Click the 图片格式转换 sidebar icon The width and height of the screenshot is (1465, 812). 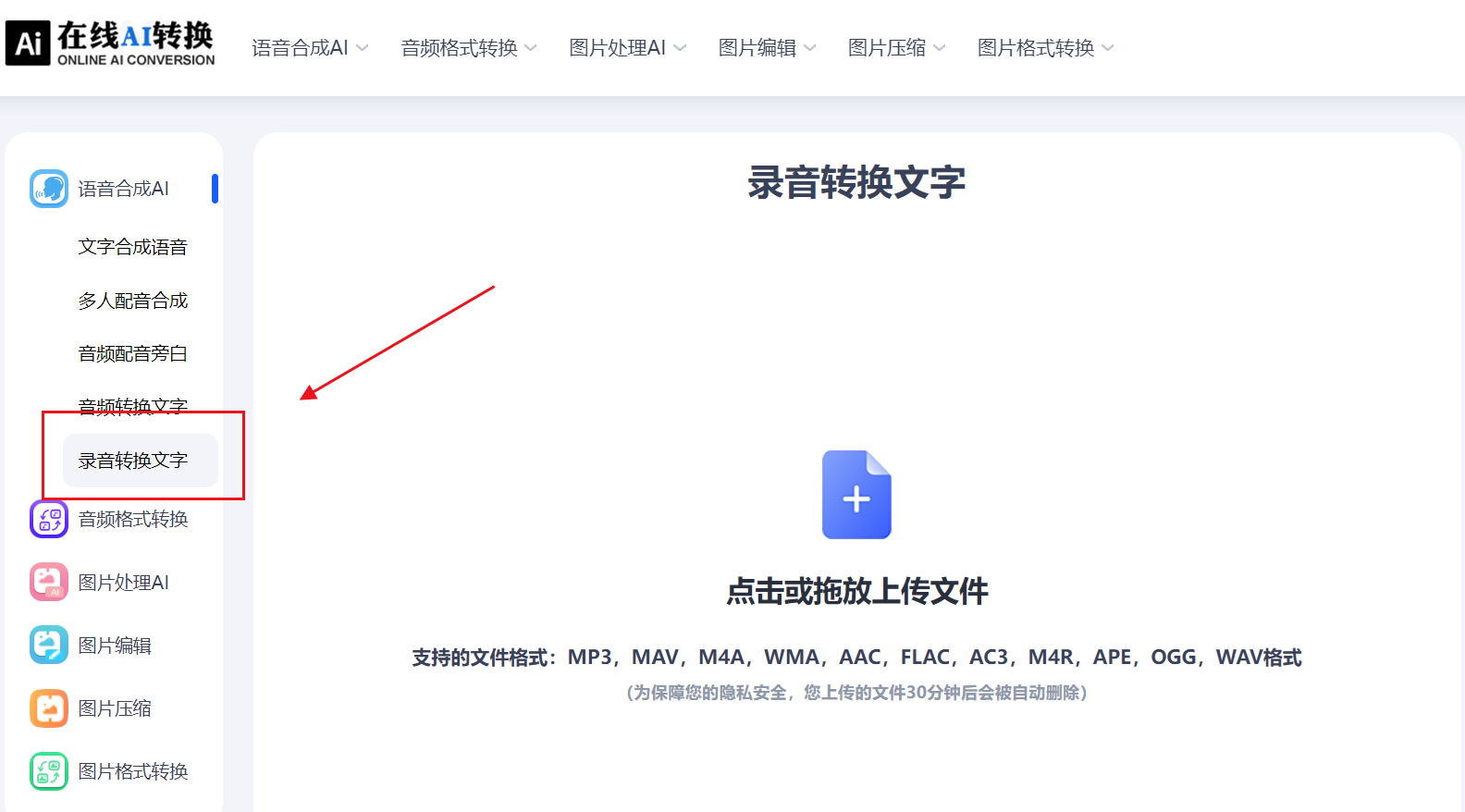coord(49,771)
